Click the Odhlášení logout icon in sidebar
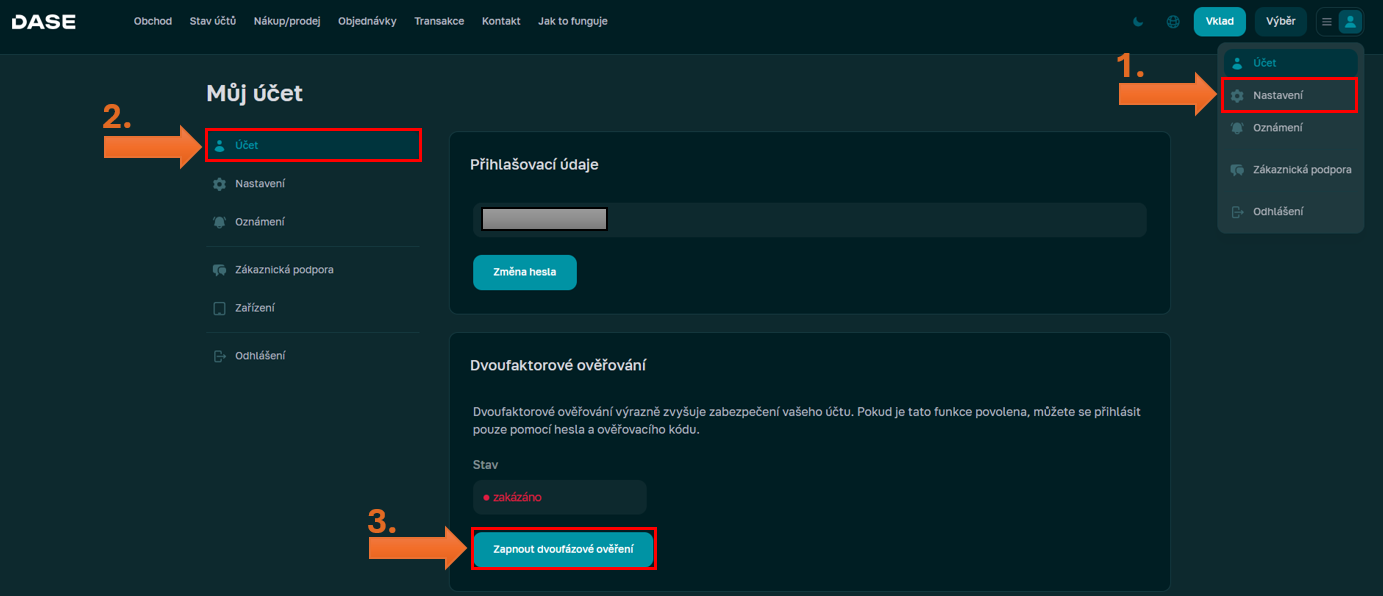Image resolution: width=1383 pixels, height=596 pixels. pyautogui.click(x=220, y=356)
